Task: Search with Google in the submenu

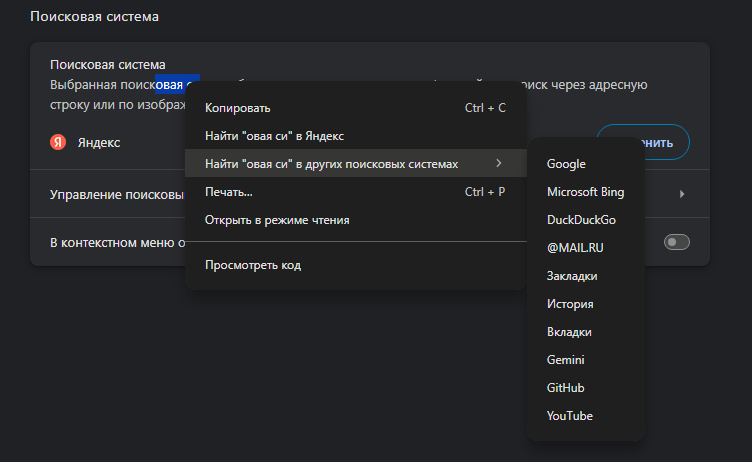Action: tap(566, 164)
